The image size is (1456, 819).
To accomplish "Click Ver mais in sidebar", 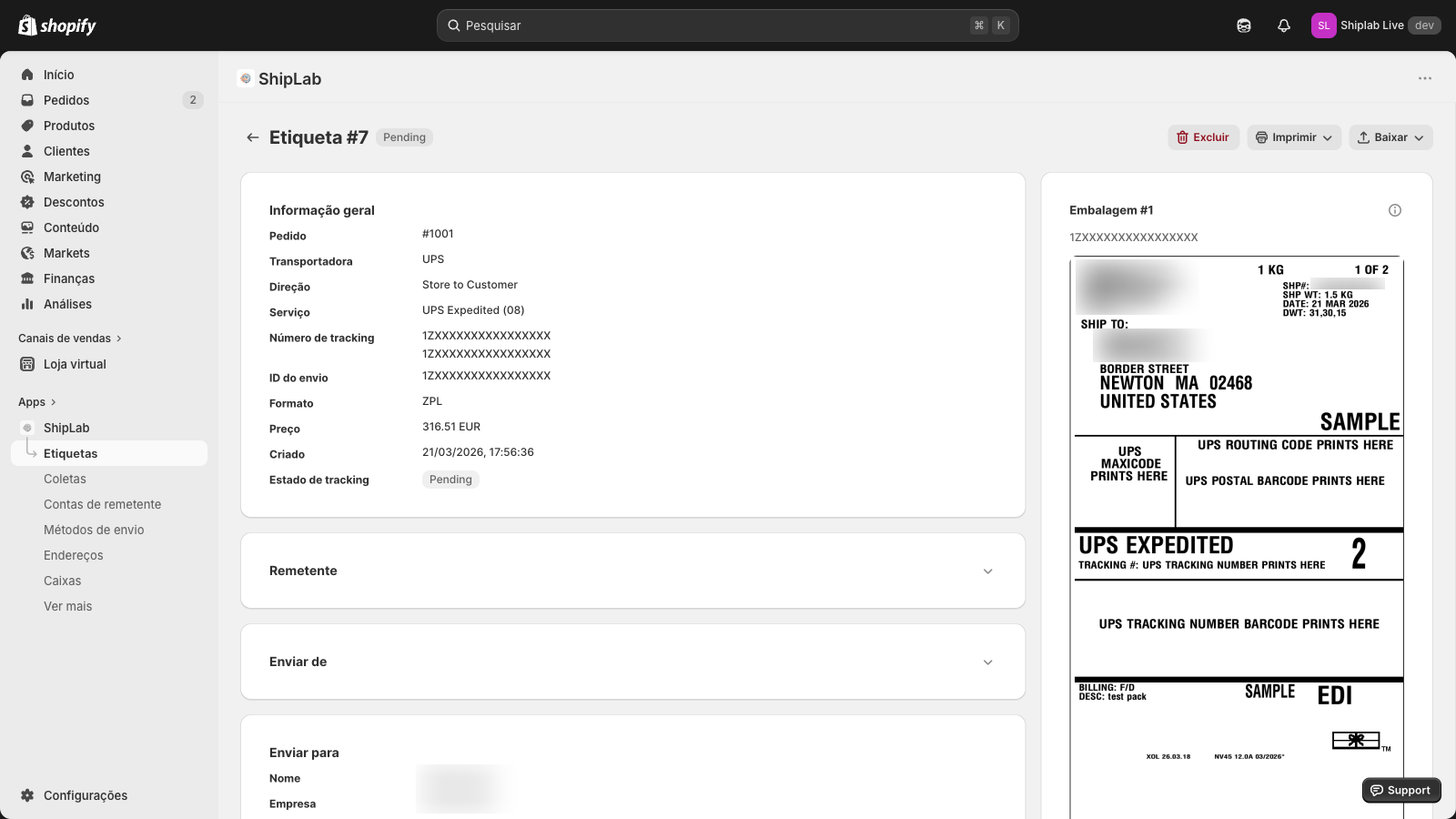I will [x=67, y=606].
